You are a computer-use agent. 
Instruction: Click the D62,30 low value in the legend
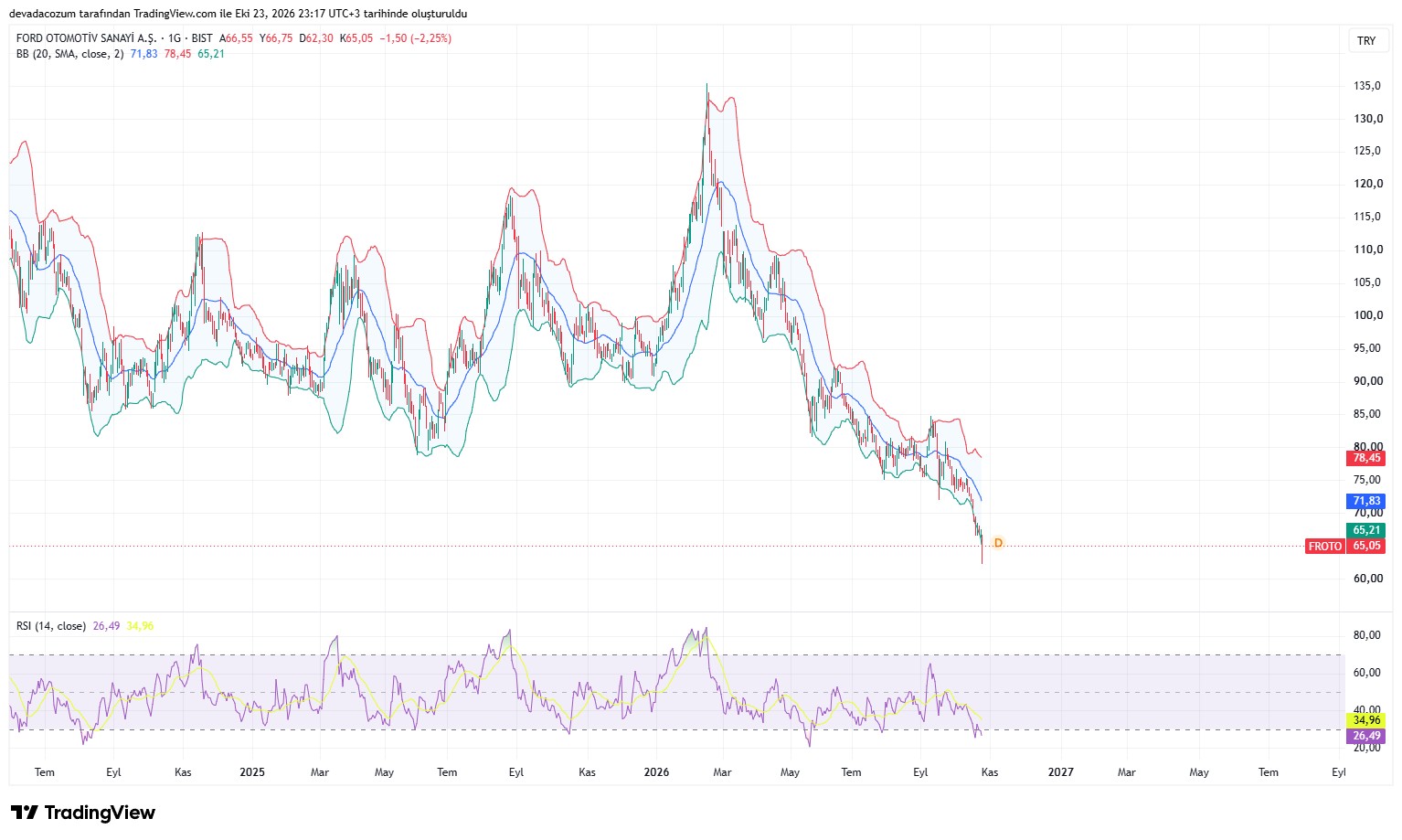[316, 38]
